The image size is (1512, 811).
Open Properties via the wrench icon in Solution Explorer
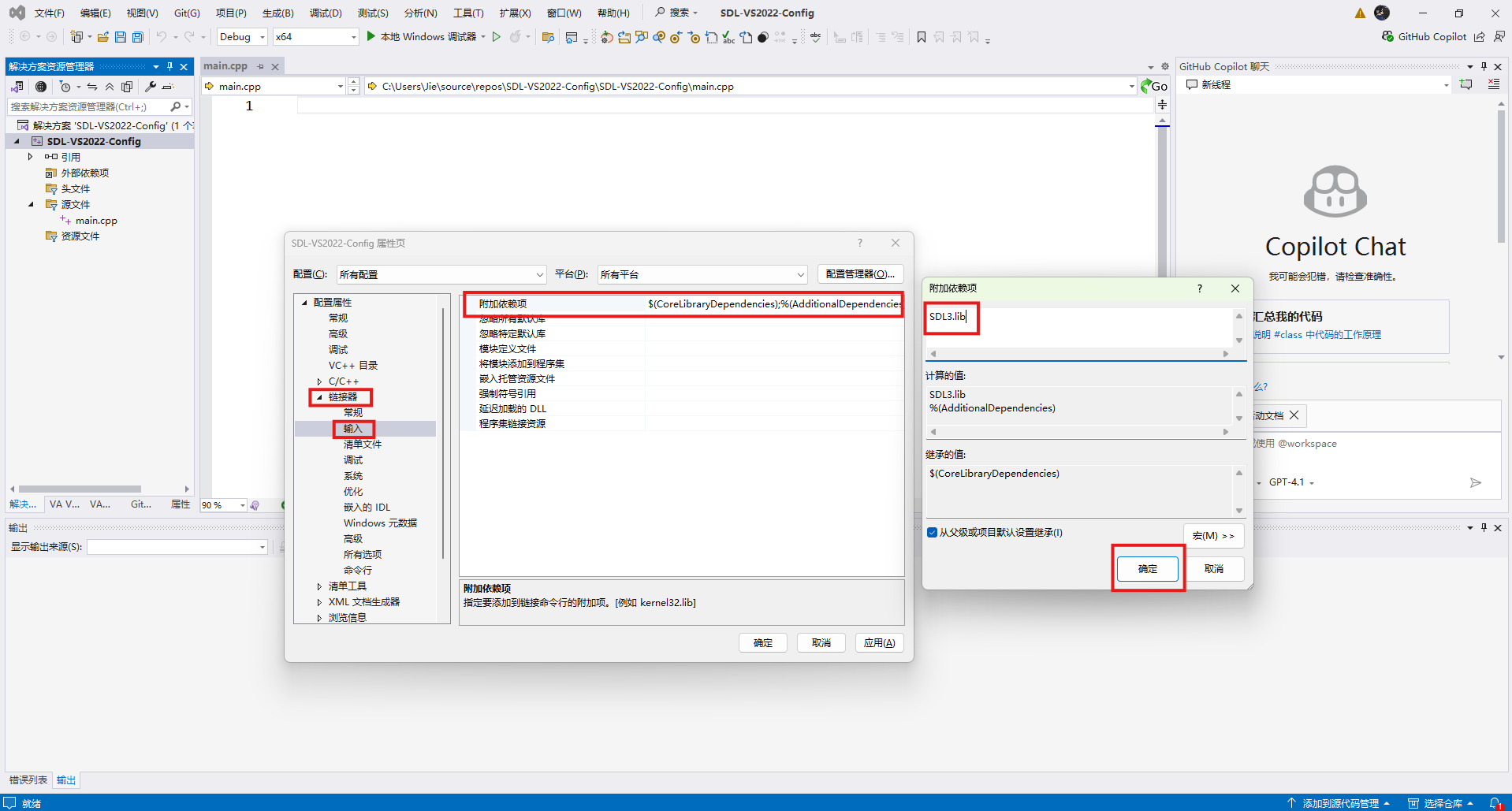tap(150, 87)
